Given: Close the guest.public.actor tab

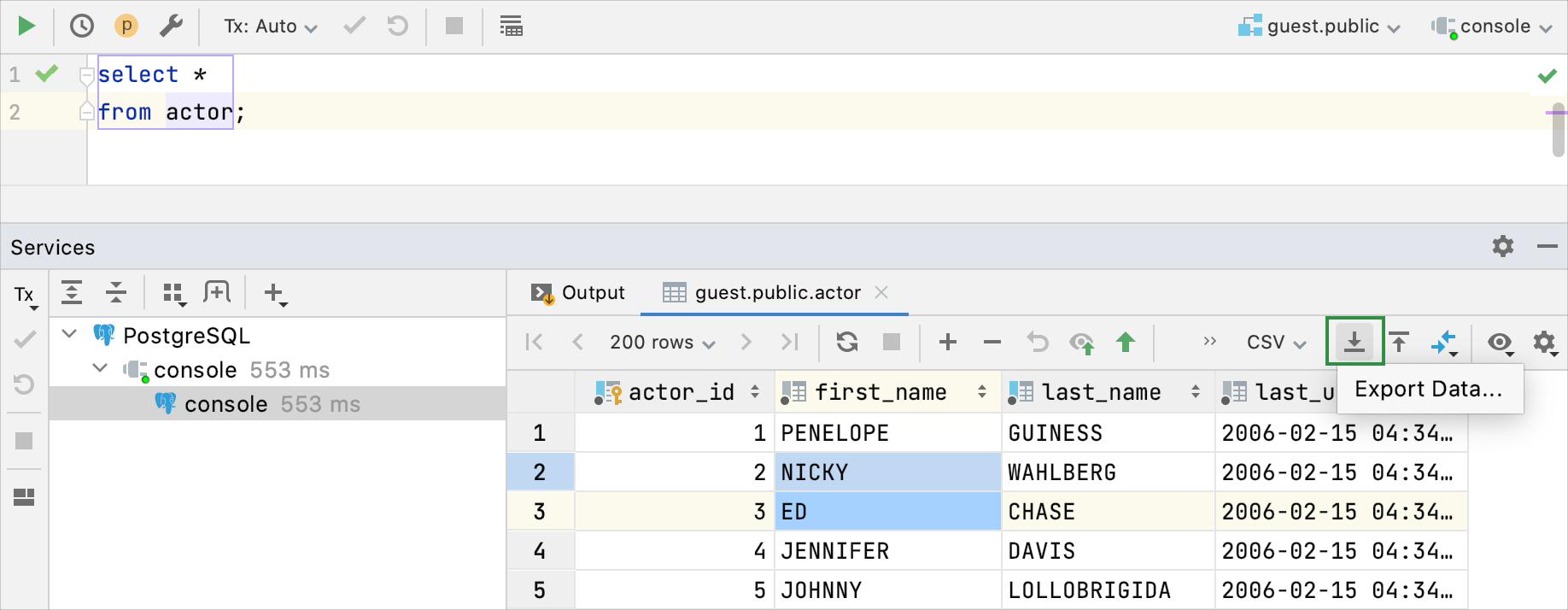Looking at the screenshot, I should (881, 292).
